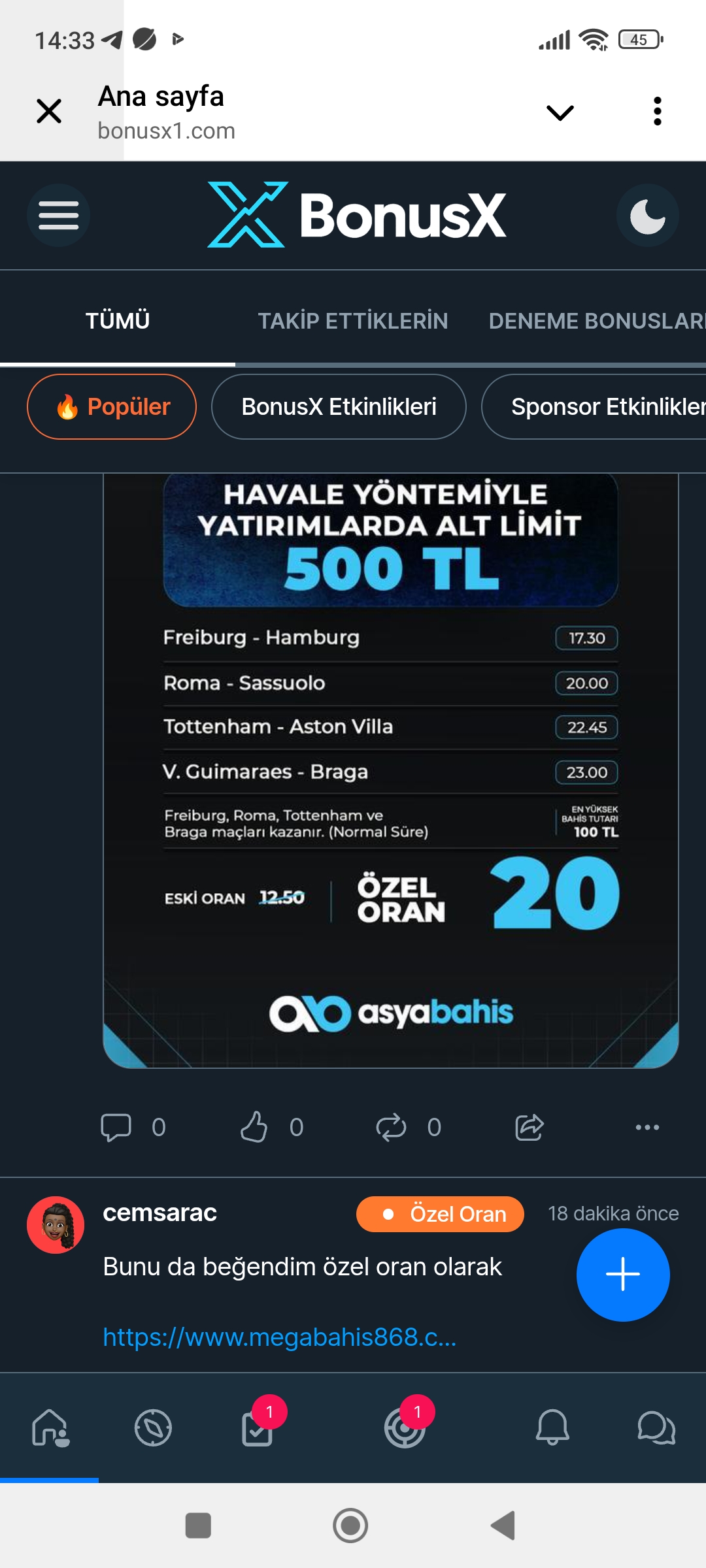Image resolution: width=706 pixels, height=1568 pixels.
Task: Close the Ana sayfa browser tab
Action: [49, 111]
